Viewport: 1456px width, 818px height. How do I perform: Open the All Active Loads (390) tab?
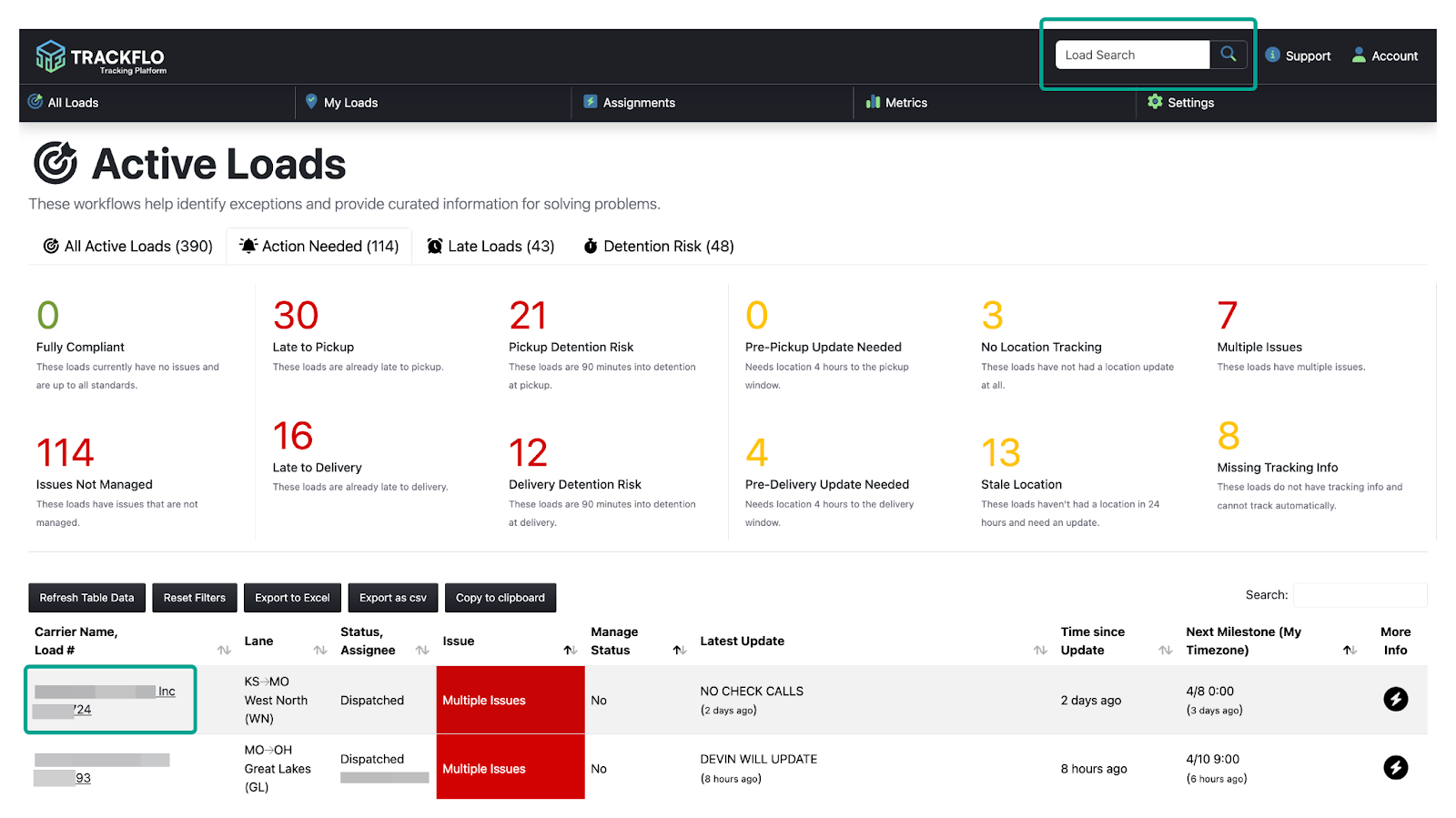point(127,247)
